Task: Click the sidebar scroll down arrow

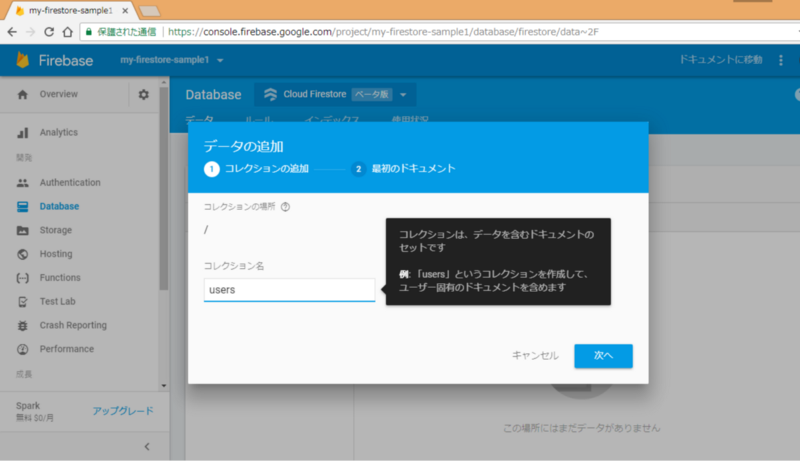Action: pyautogui.click(x=164, y=386)
